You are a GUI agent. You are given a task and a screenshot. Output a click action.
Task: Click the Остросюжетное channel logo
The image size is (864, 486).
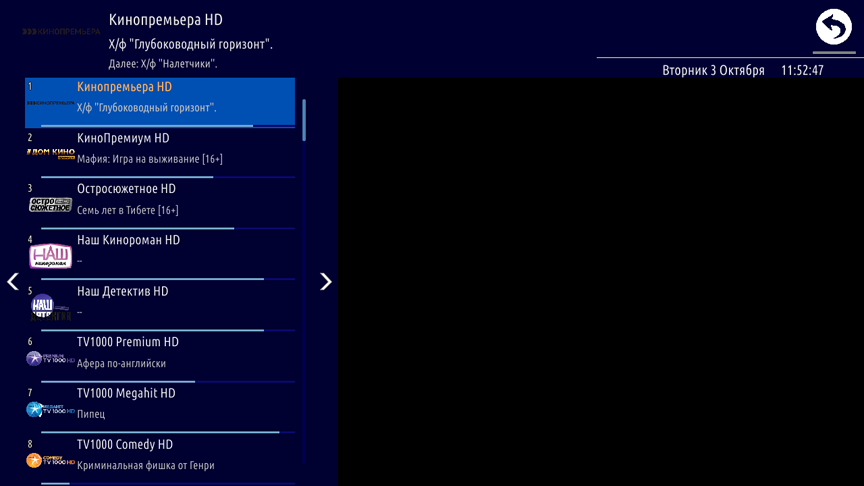tap(50, 205)
